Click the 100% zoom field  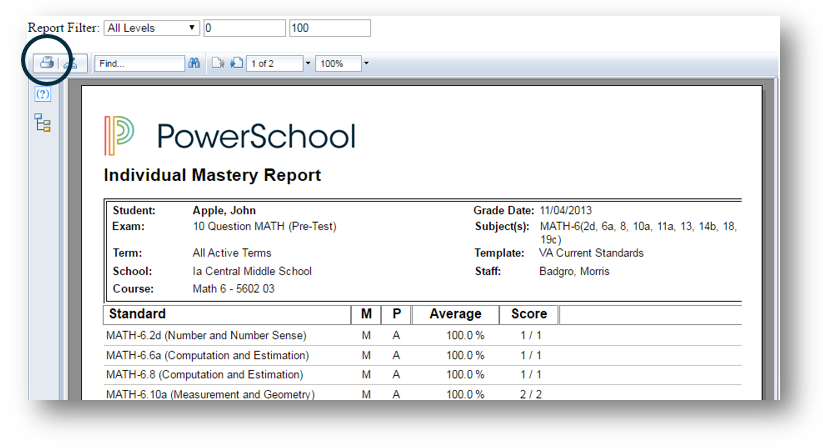point(338,63)
